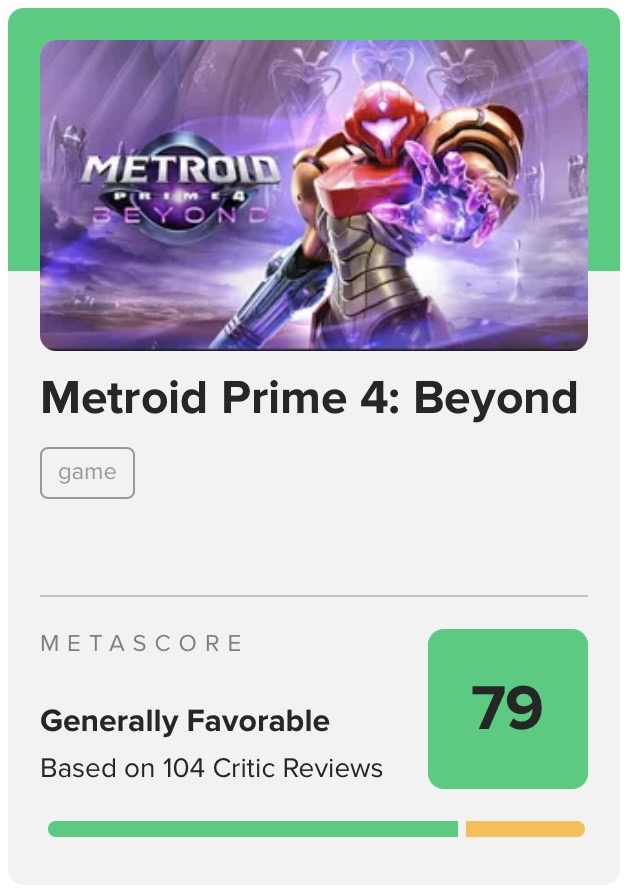Image resolution: width=630 pixels, height=892 pixels.
Task: Click the divider line above METASCORE
Action: coord(313,596)
